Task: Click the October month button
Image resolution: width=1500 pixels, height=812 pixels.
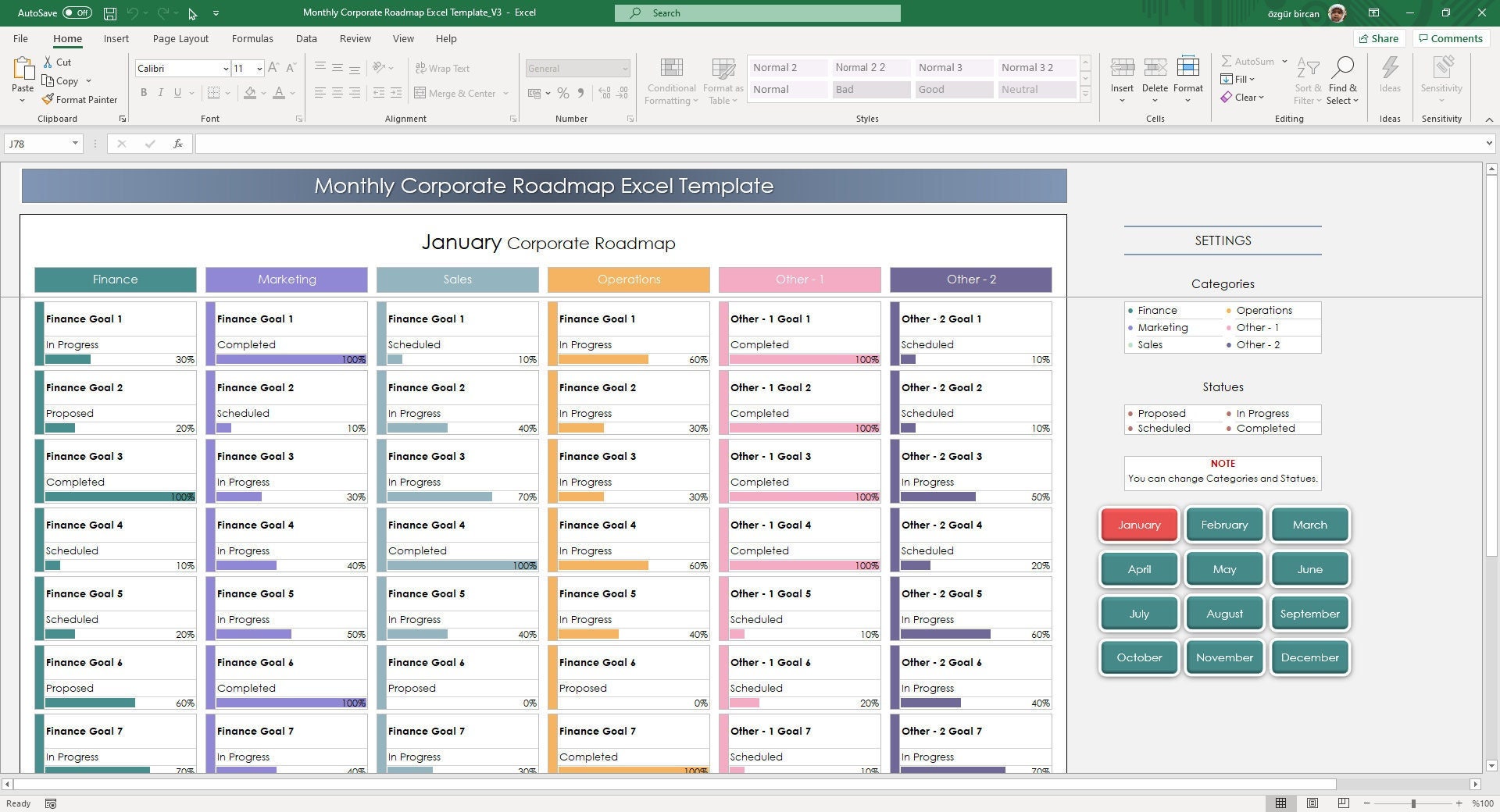Action: point(1138,657)
